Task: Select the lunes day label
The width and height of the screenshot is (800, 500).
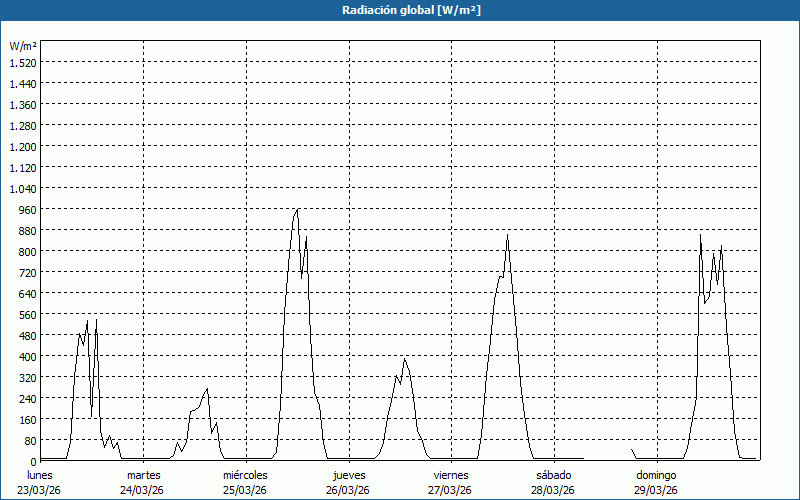Action: 41,475
